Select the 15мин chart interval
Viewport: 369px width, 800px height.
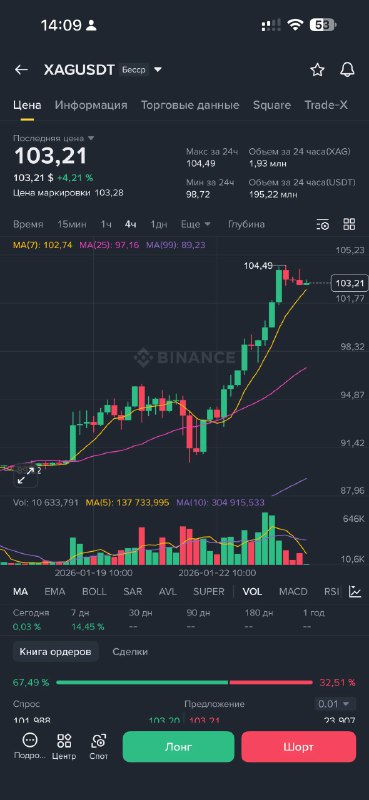pyautogui.click(x=72, y=224)
